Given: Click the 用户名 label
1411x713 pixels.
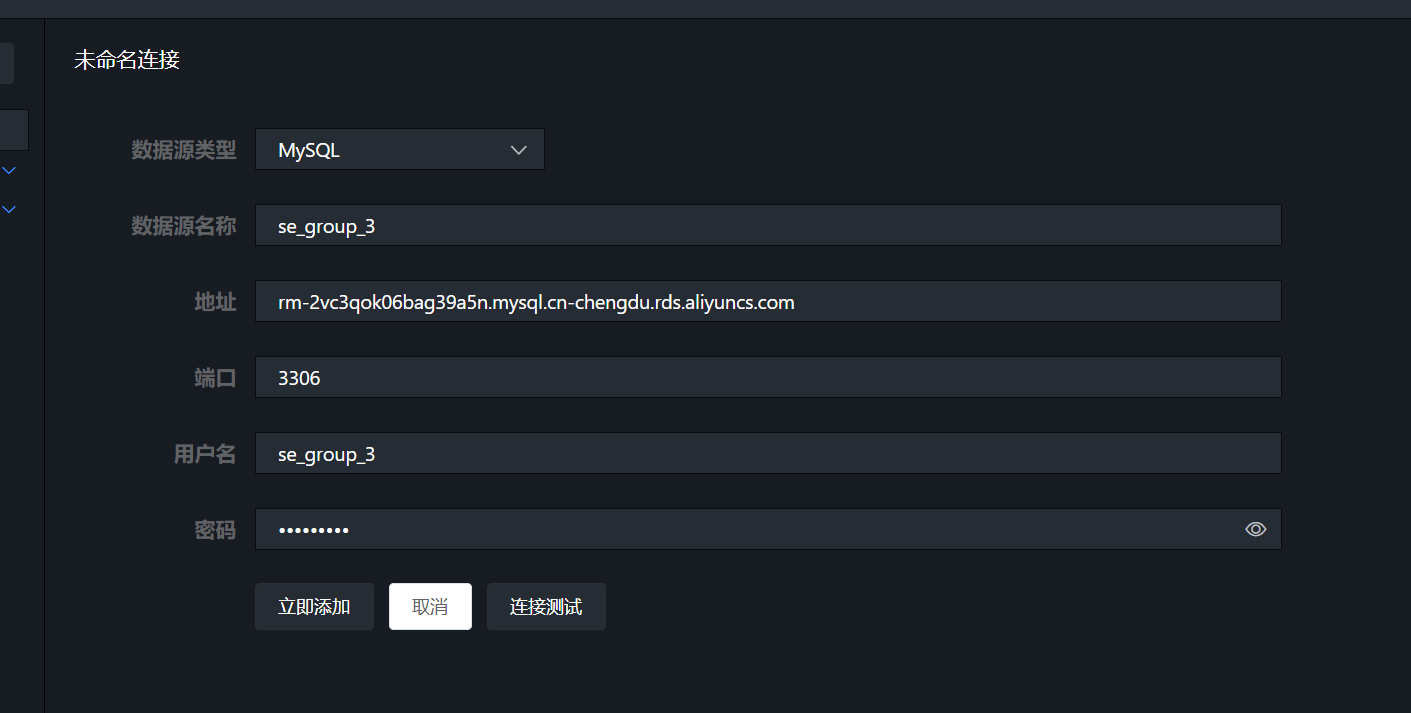Looking at the screenshot, I should [x=205, y=454].
